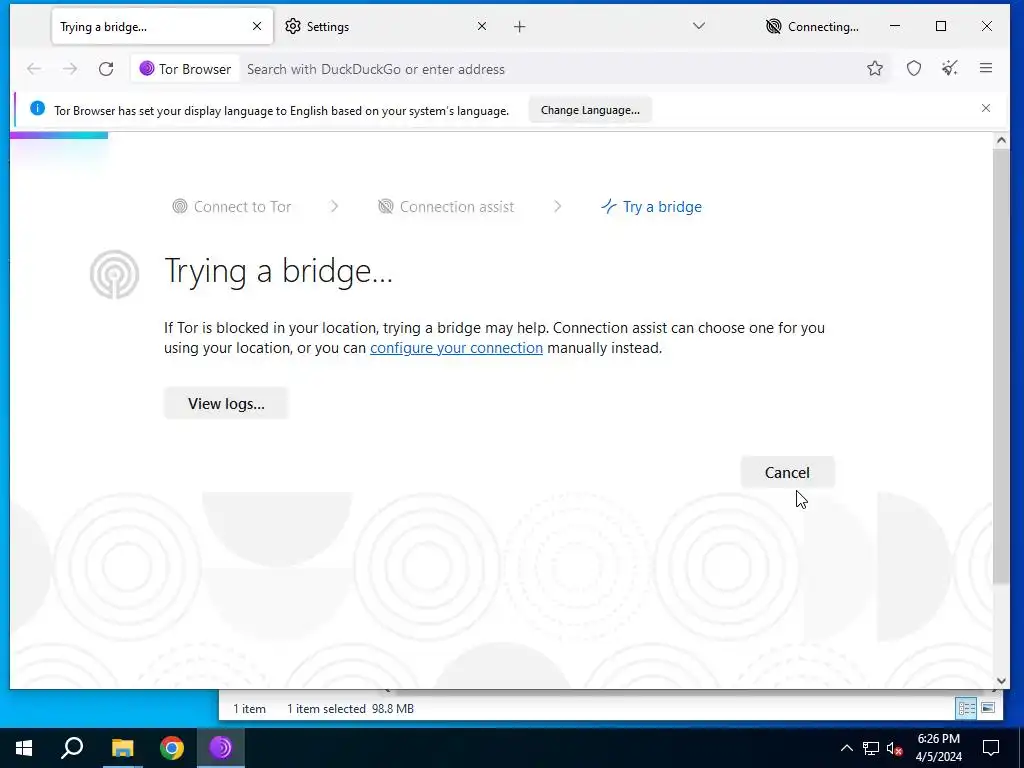This screenshot has height=768, width=1024.
Task: Click the Try a bridge breadcrumb
Action: tap(651, 206)
